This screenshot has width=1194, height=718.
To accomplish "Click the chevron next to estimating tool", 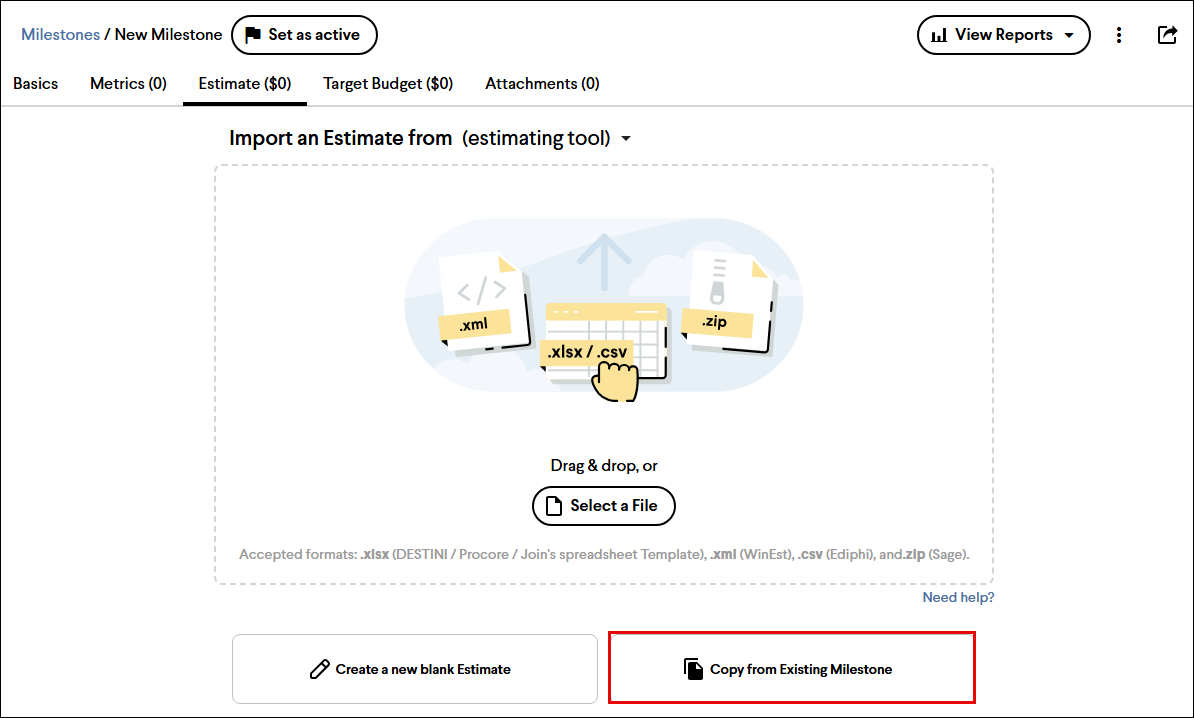I will (x=626, y=139).
